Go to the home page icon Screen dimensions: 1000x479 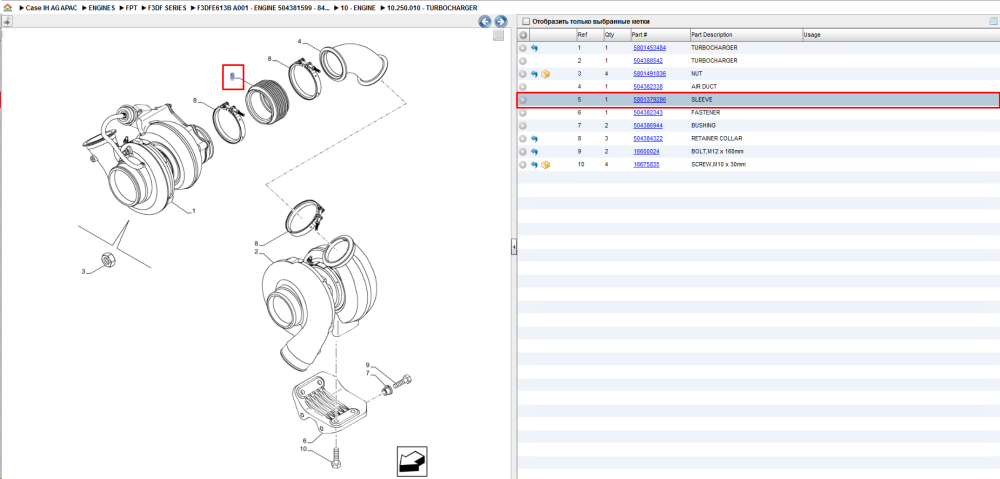point(8,8)
